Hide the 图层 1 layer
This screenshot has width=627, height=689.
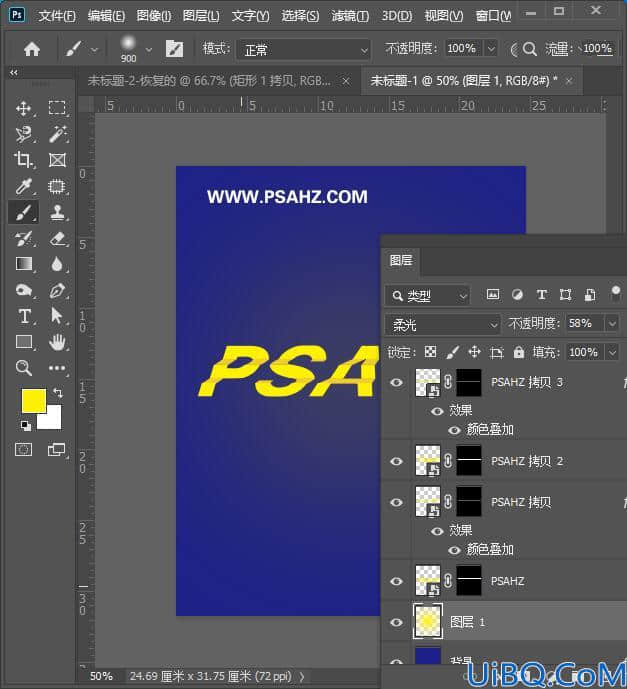396,622
